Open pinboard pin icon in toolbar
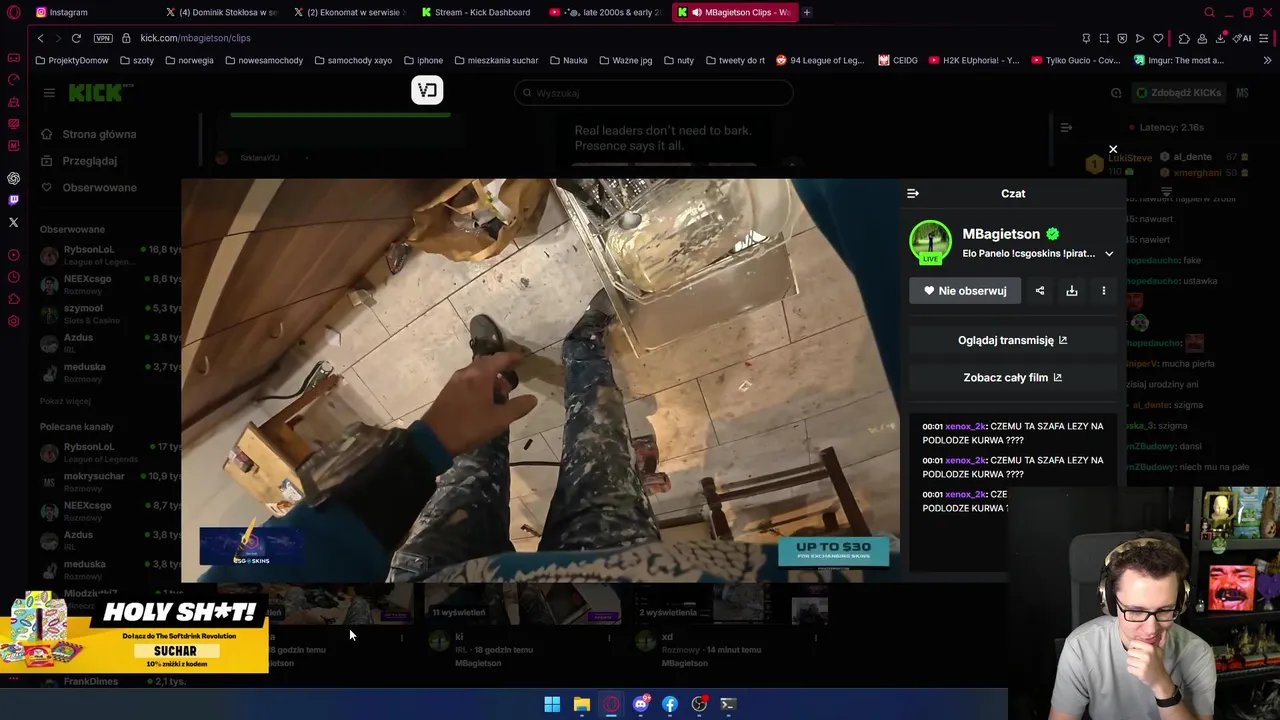This screenshot has width=1280, height=720. pyautogui.click(x=1086, y=38)
